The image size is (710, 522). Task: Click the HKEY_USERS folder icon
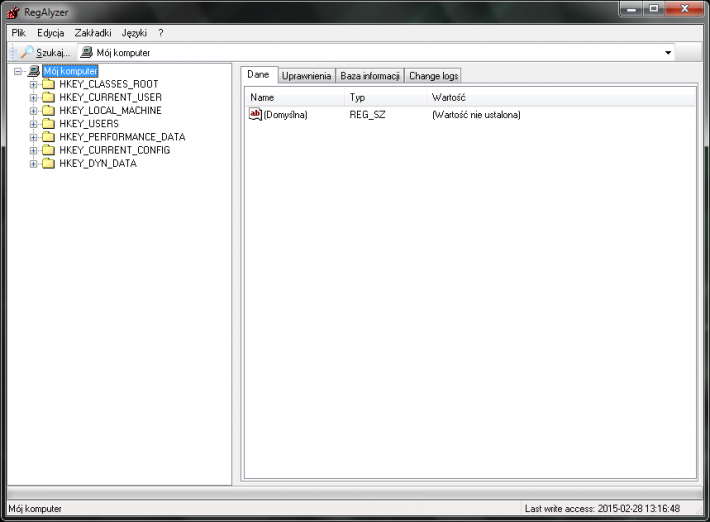(x=48, y=124)
